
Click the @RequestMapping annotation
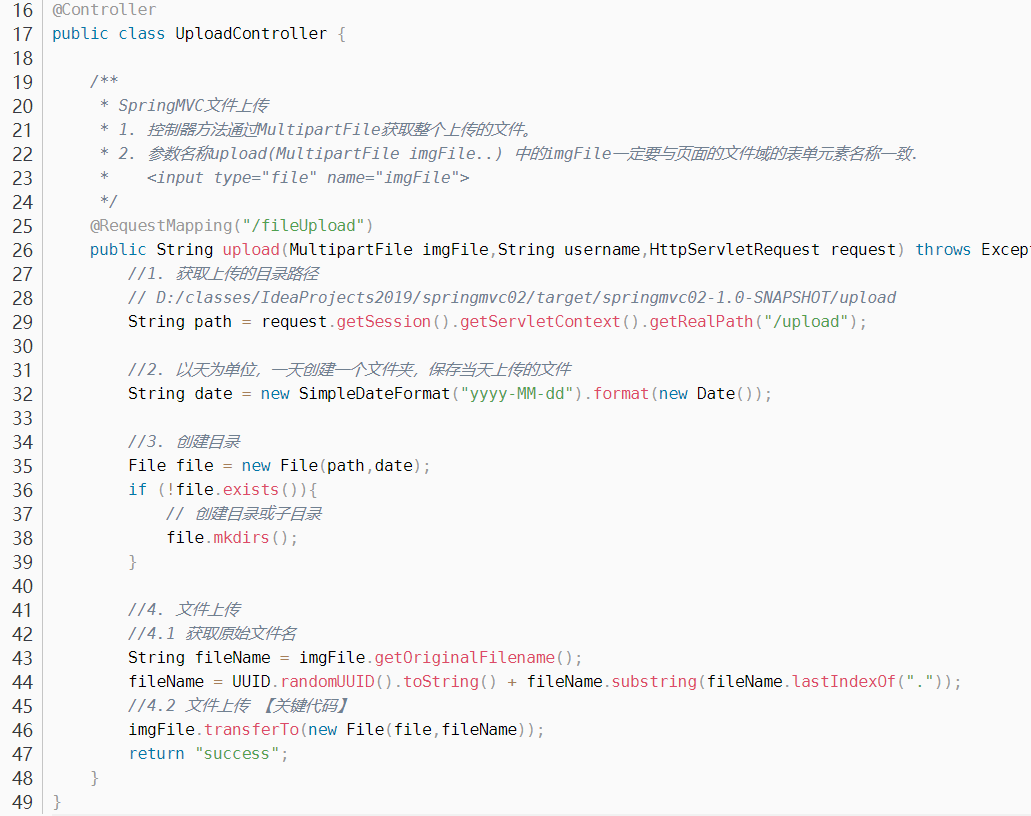[160, 226]
